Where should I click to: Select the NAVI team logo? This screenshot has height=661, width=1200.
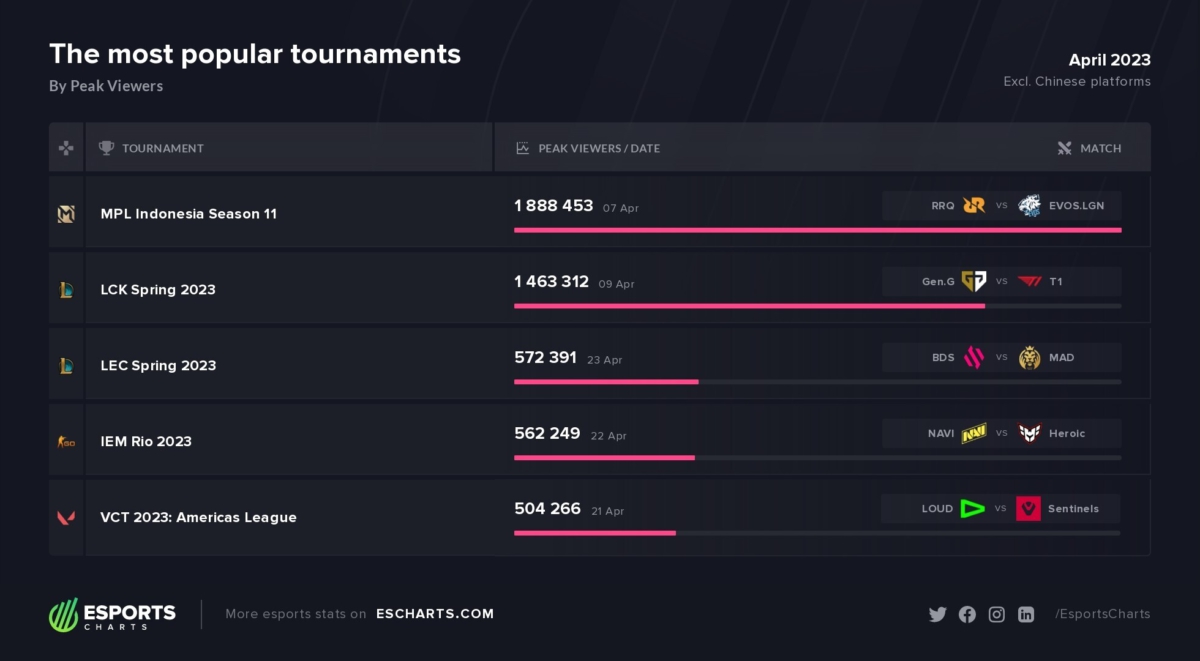974,433
